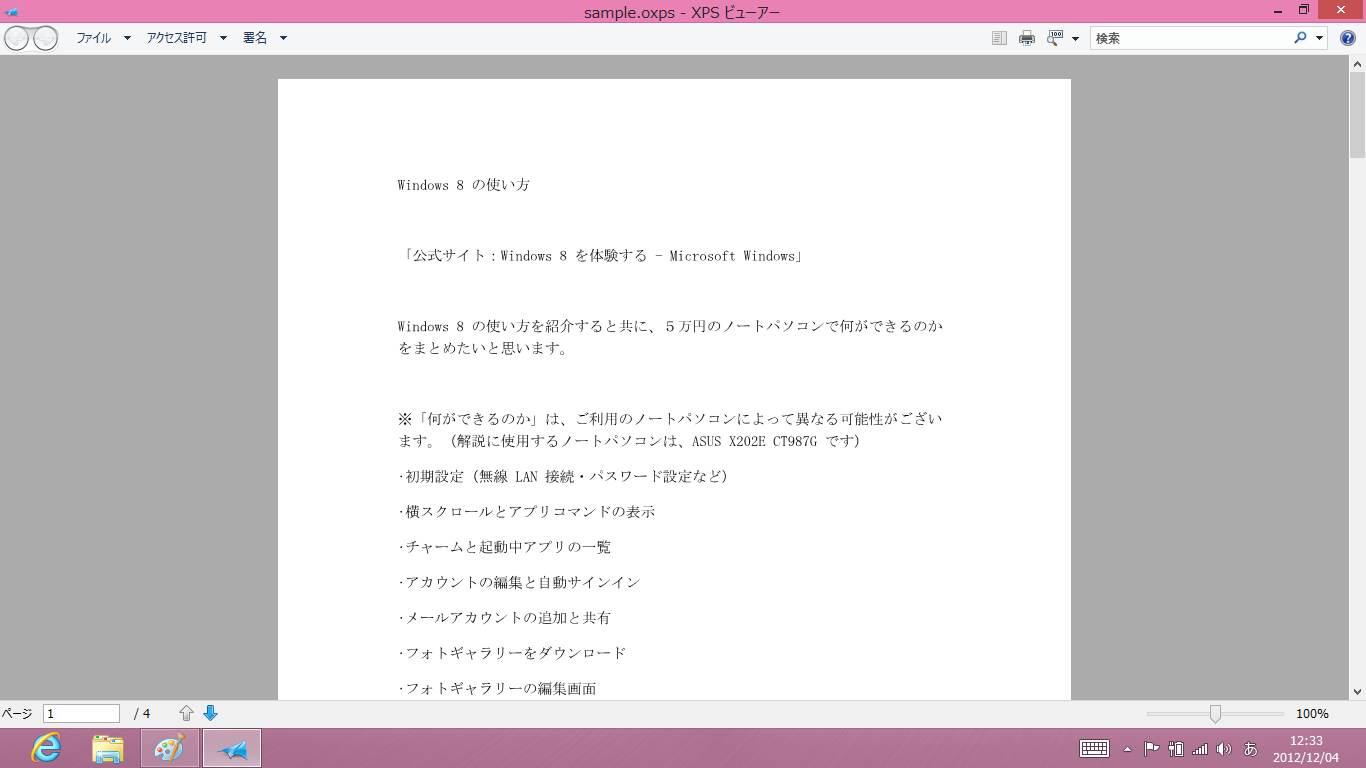Viewport: 1366px width, 768px height.
Task: Open the 署名 menu
Action: pos(255,38)
